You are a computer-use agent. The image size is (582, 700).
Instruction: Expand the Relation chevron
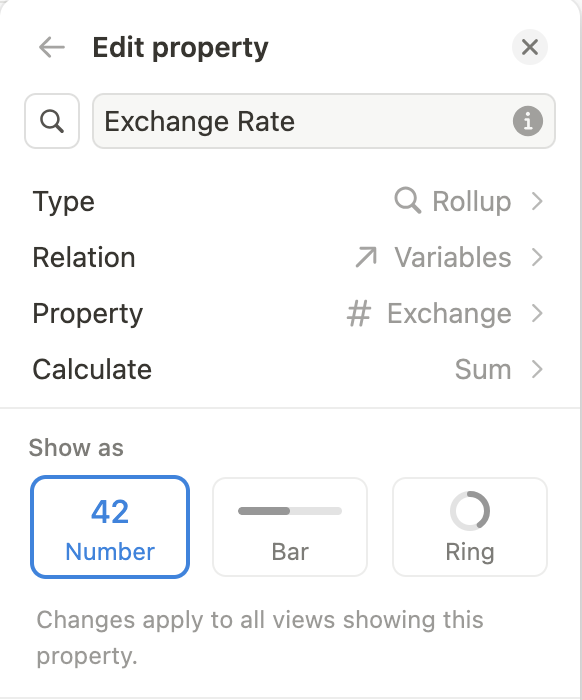pyautogui.click(x=537, y=257)
